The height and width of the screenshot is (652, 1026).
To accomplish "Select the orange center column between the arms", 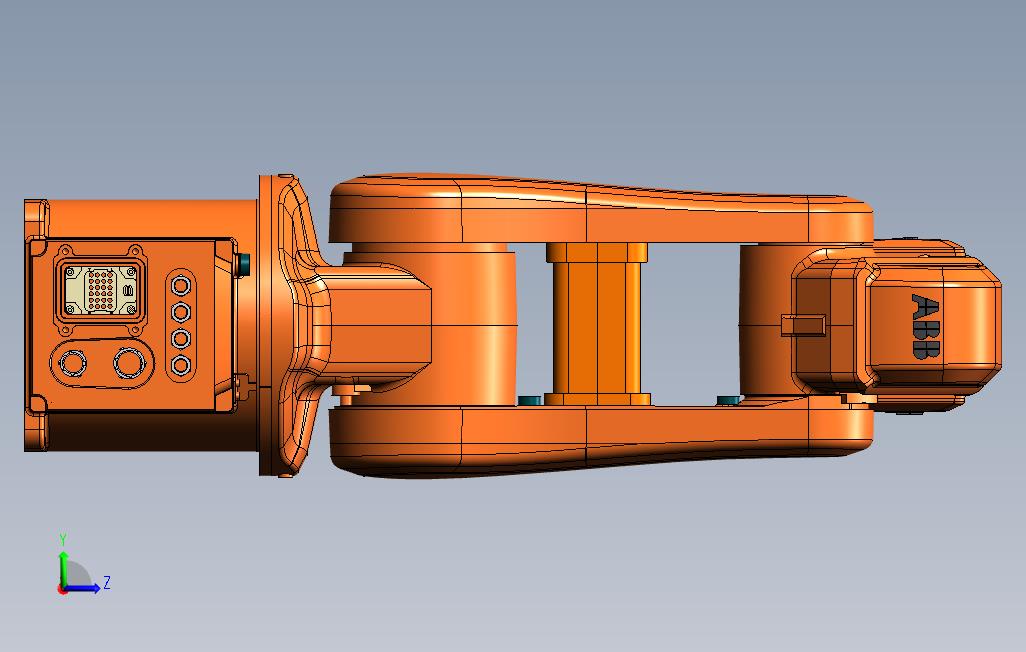I will click(x=597, y=324).
